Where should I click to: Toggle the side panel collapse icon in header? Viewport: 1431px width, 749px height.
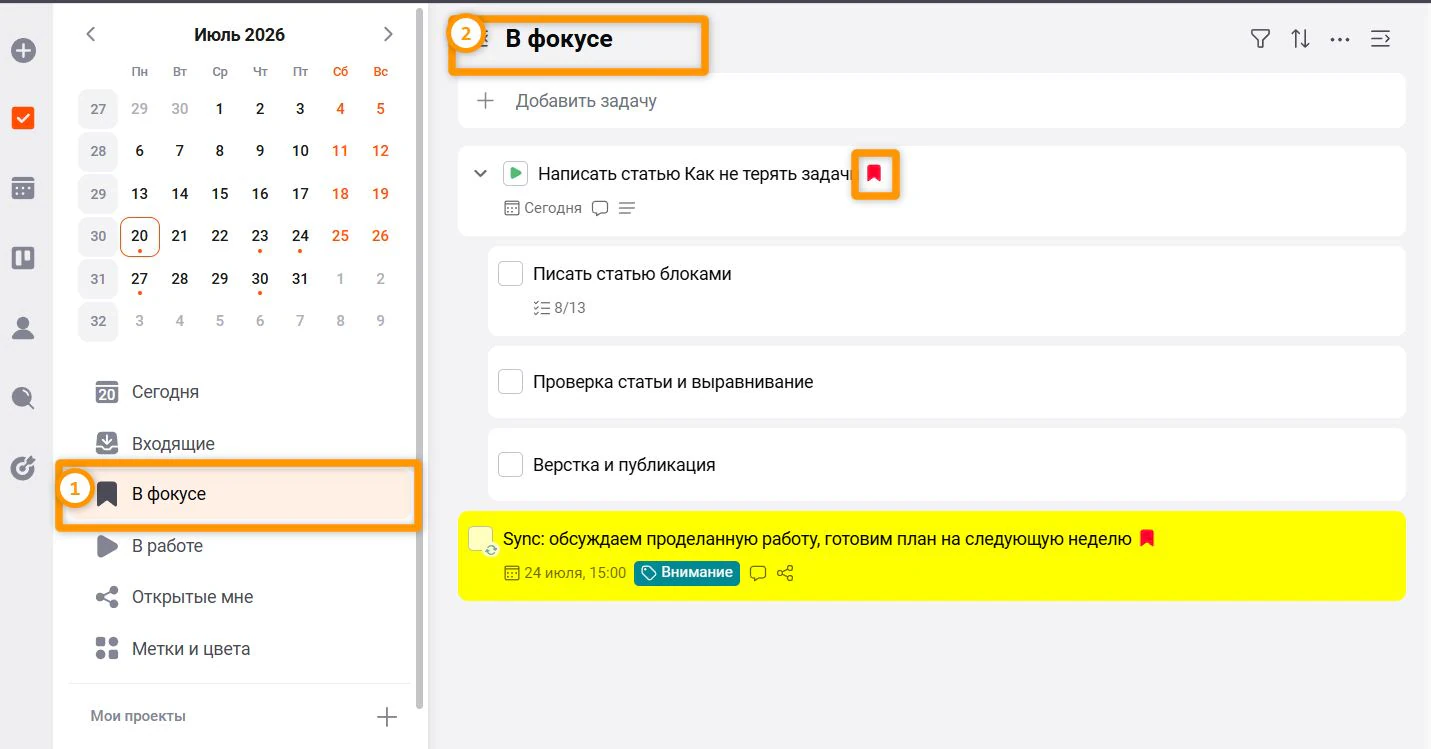pyautogui.click(x=1380, y=39)
